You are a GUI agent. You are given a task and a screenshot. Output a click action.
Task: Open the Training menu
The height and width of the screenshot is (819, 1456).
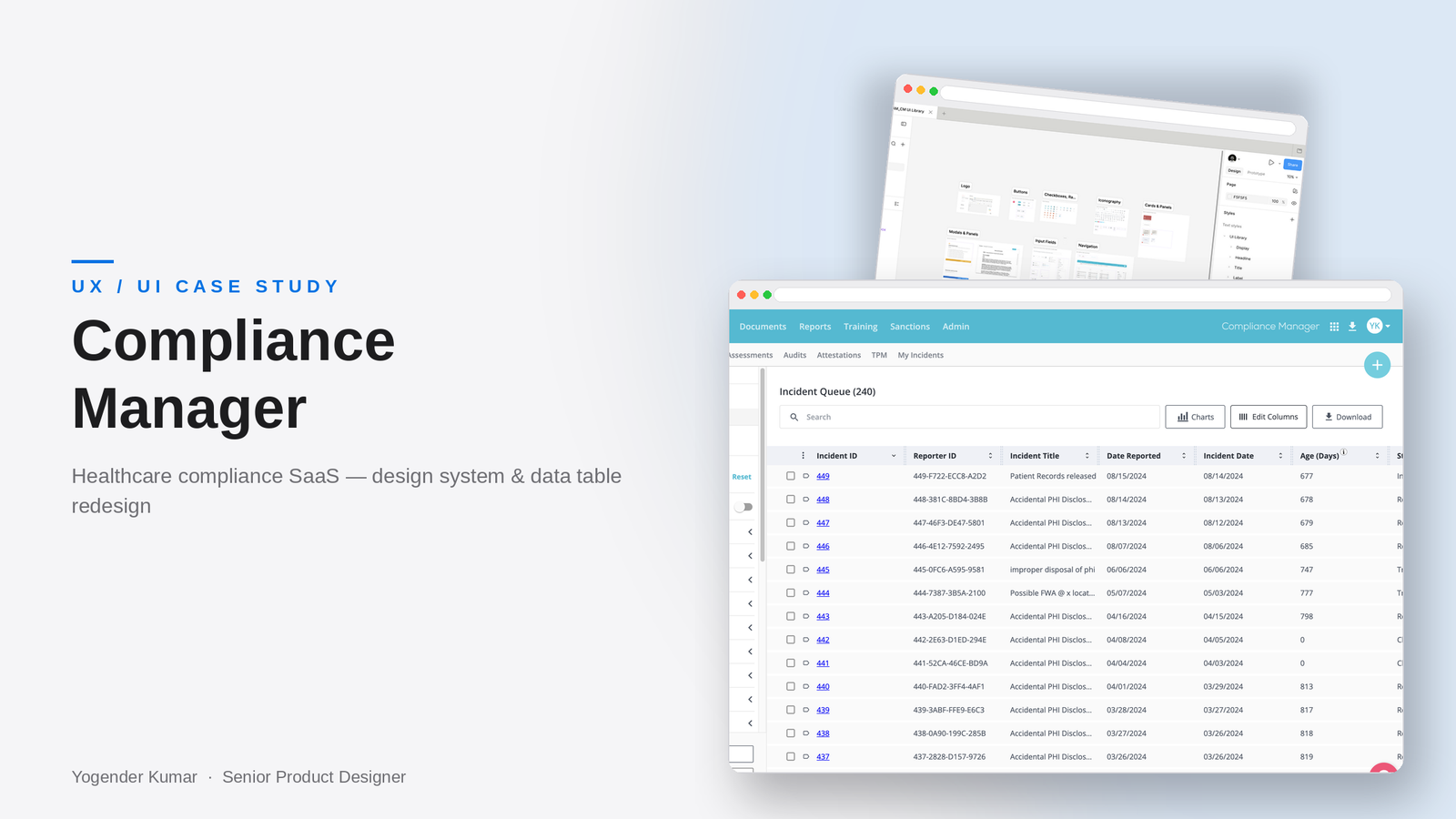(861, 327)
